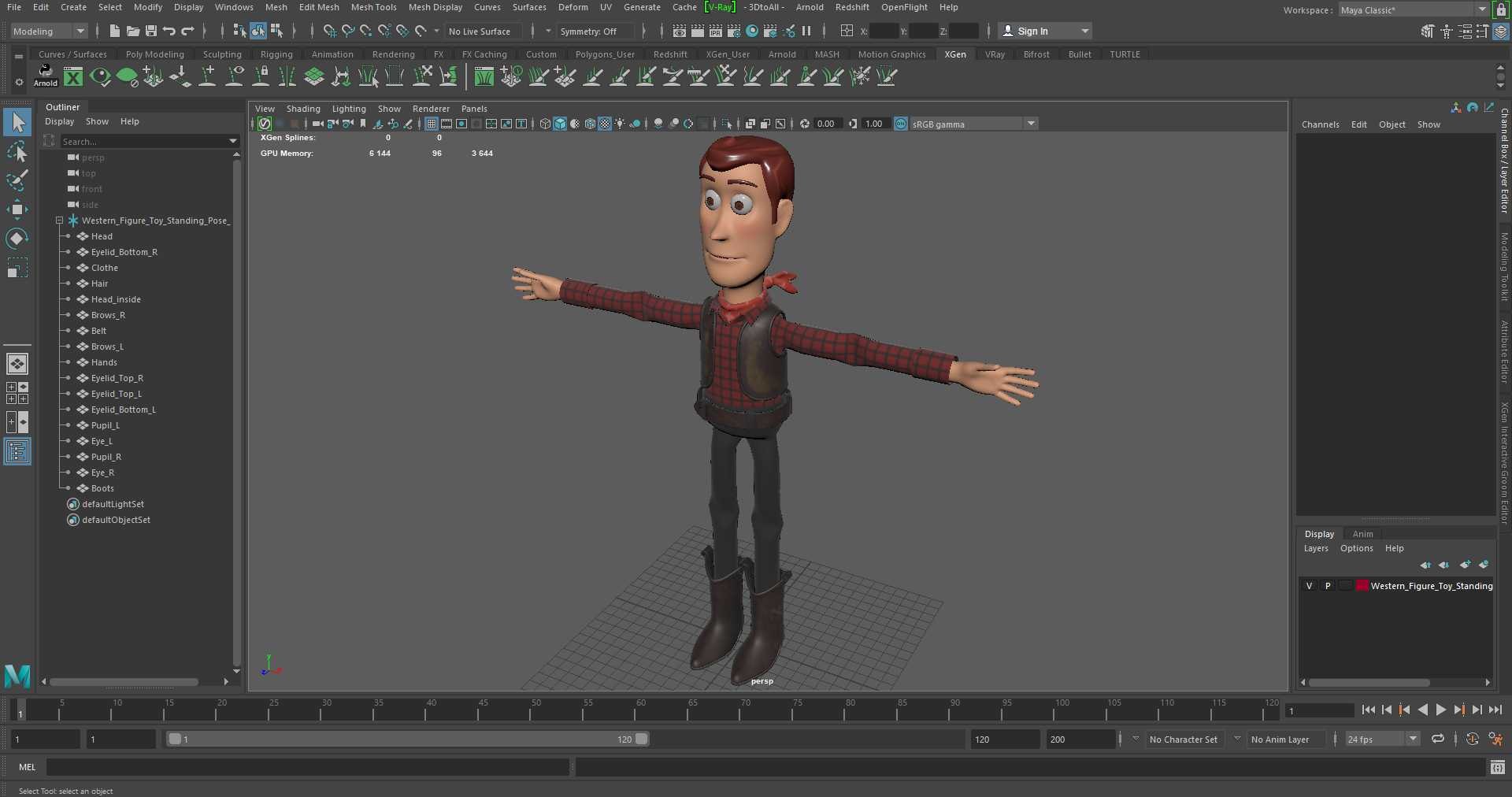Toggle auto keyframe button
Image resolution: width=1512 pixels, height=797 pixels.
(x=1472, y=739)
